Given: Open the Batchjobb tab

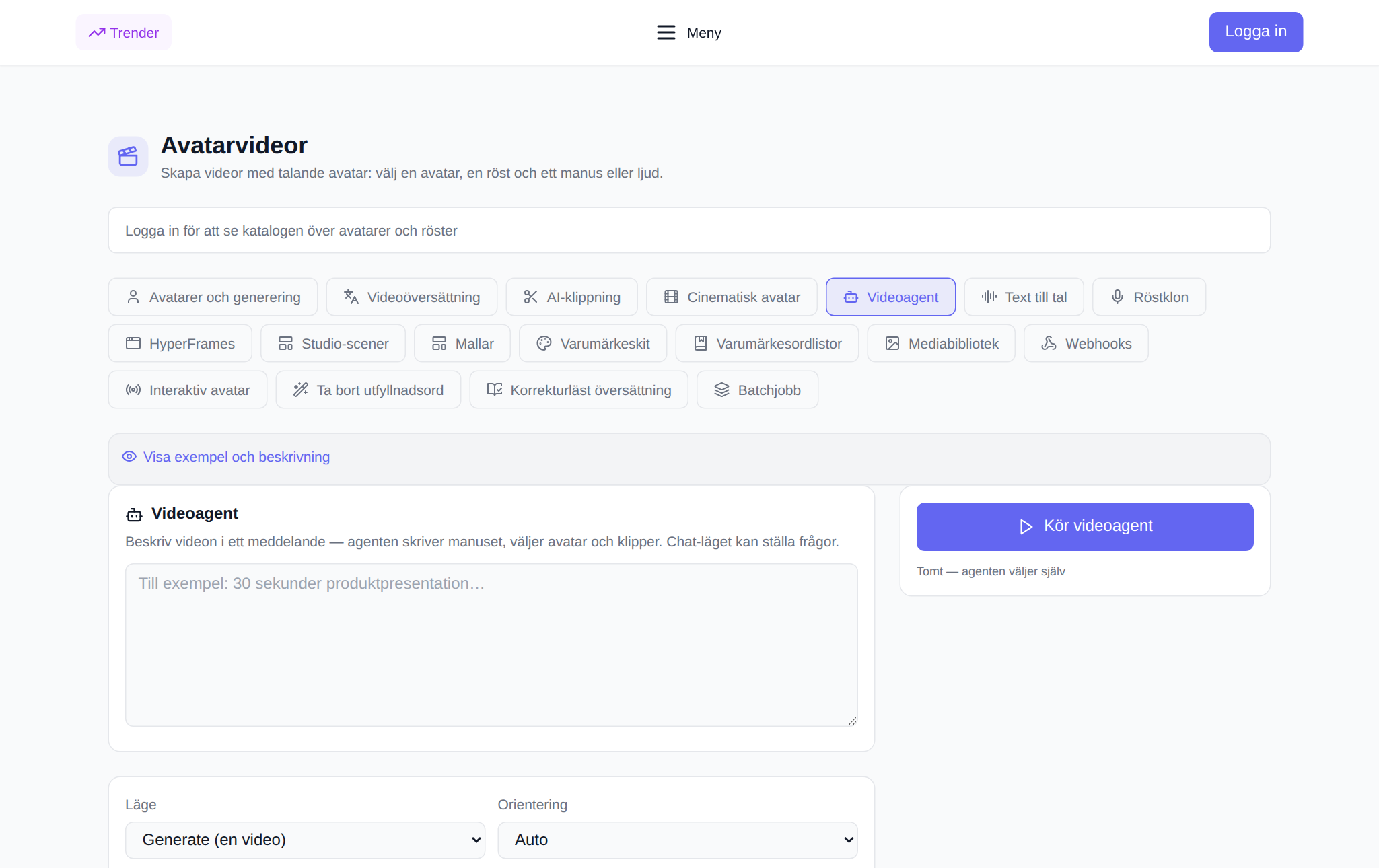Looking at the screenshot, I should (x=757, y=390).
